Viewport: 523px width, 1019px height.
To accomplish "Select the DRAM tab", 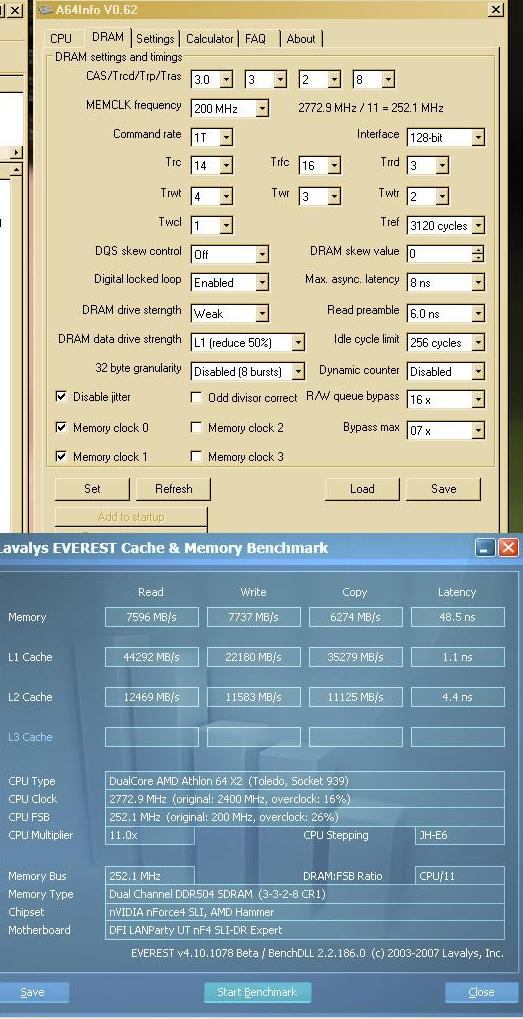I will click(x=107, y=37).
